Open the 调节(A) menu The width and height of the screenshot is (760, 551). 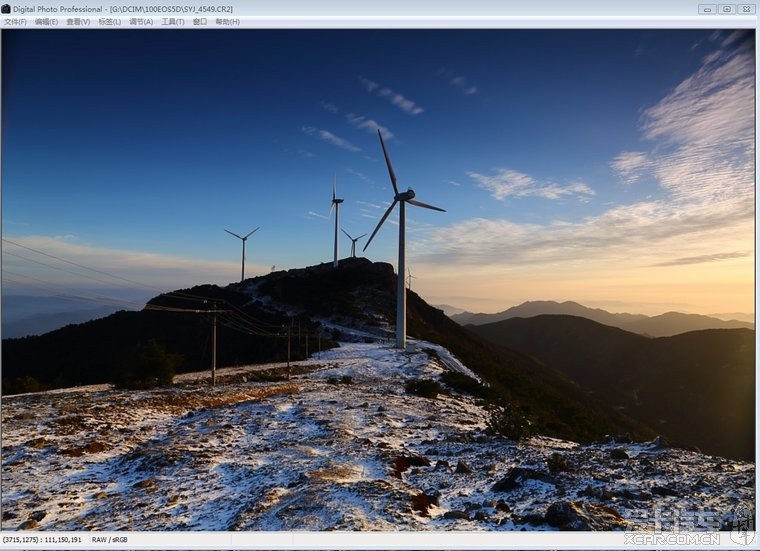pyautogui.click(x=141, y=22)
